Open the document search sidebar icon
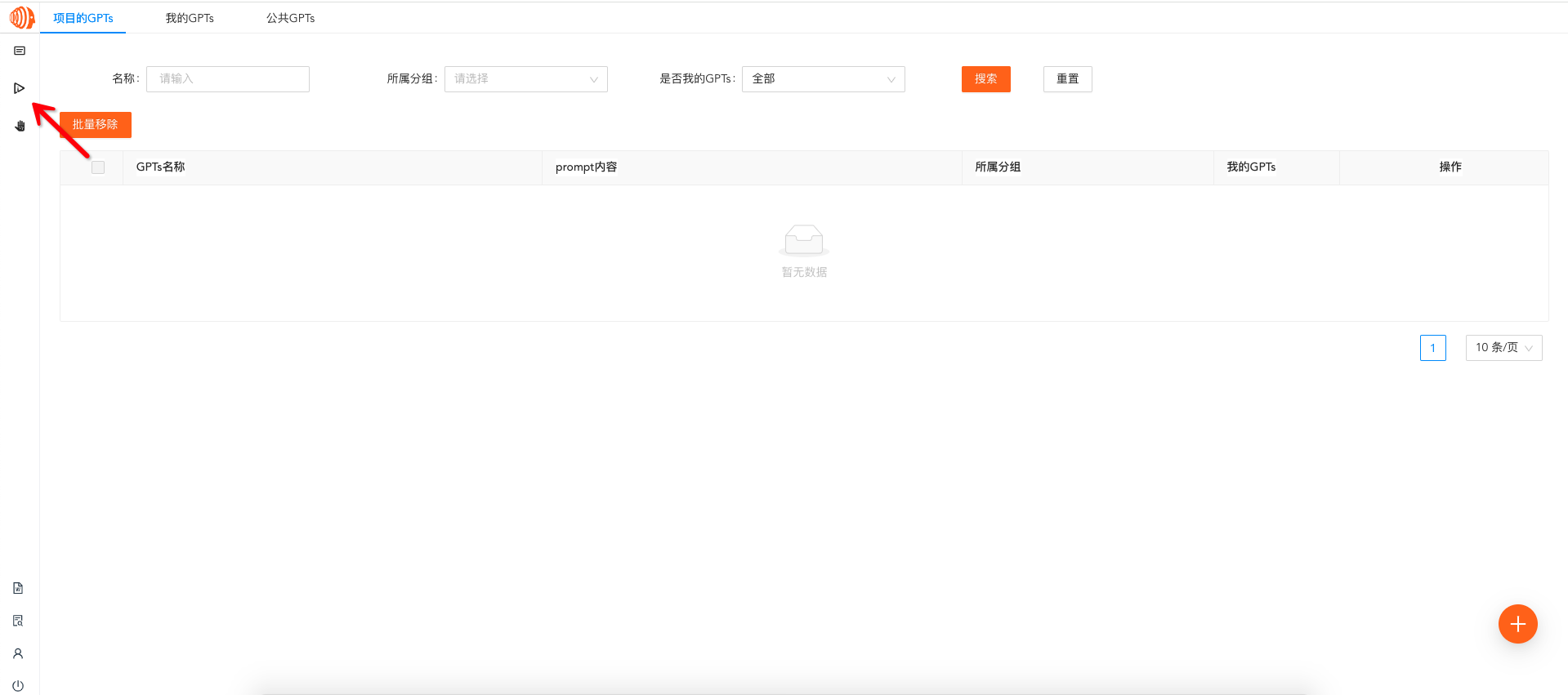 tap(18, 621)
